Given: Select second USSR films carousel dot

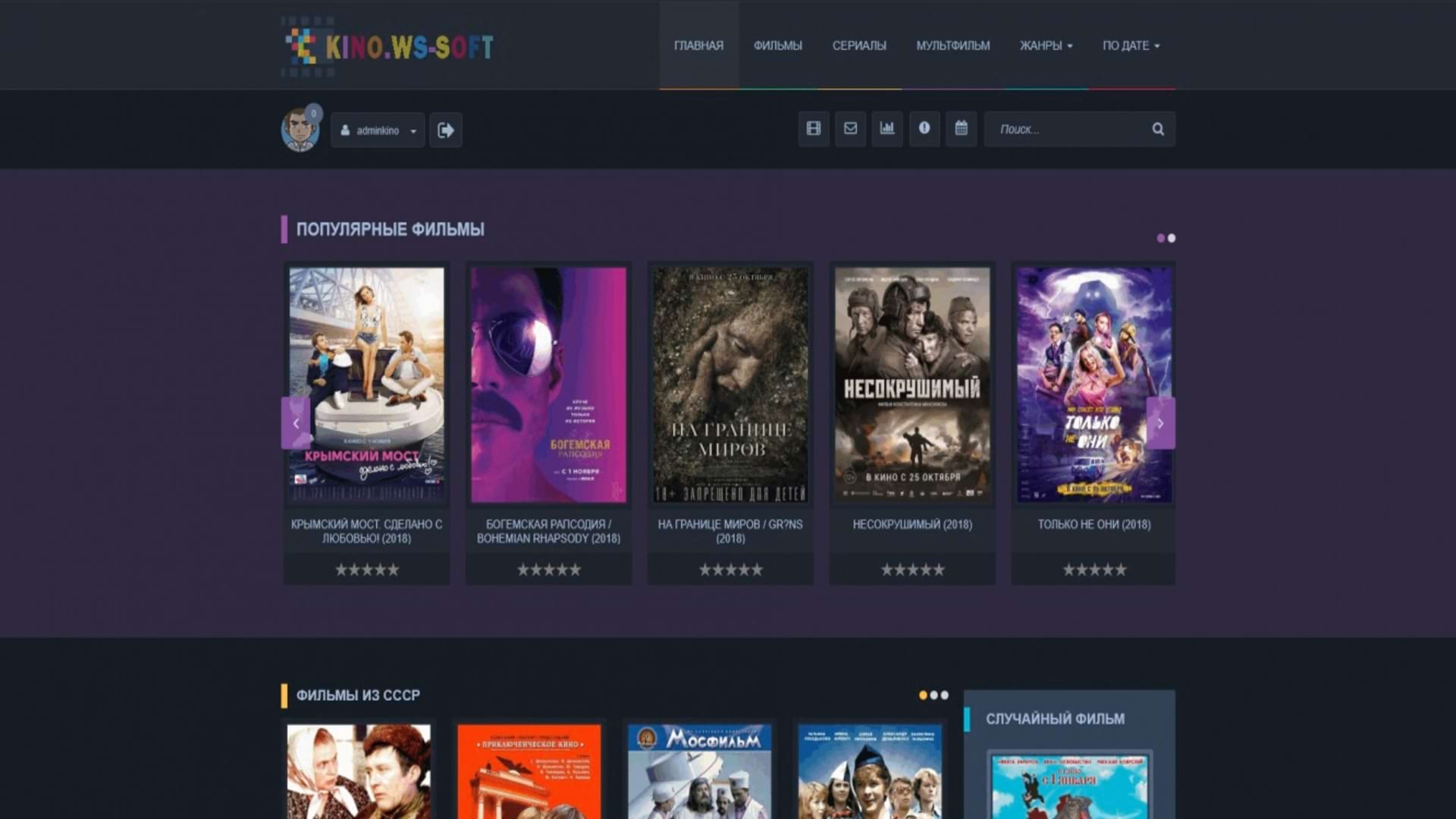Looking at the screenshot, I should (934, 695).
